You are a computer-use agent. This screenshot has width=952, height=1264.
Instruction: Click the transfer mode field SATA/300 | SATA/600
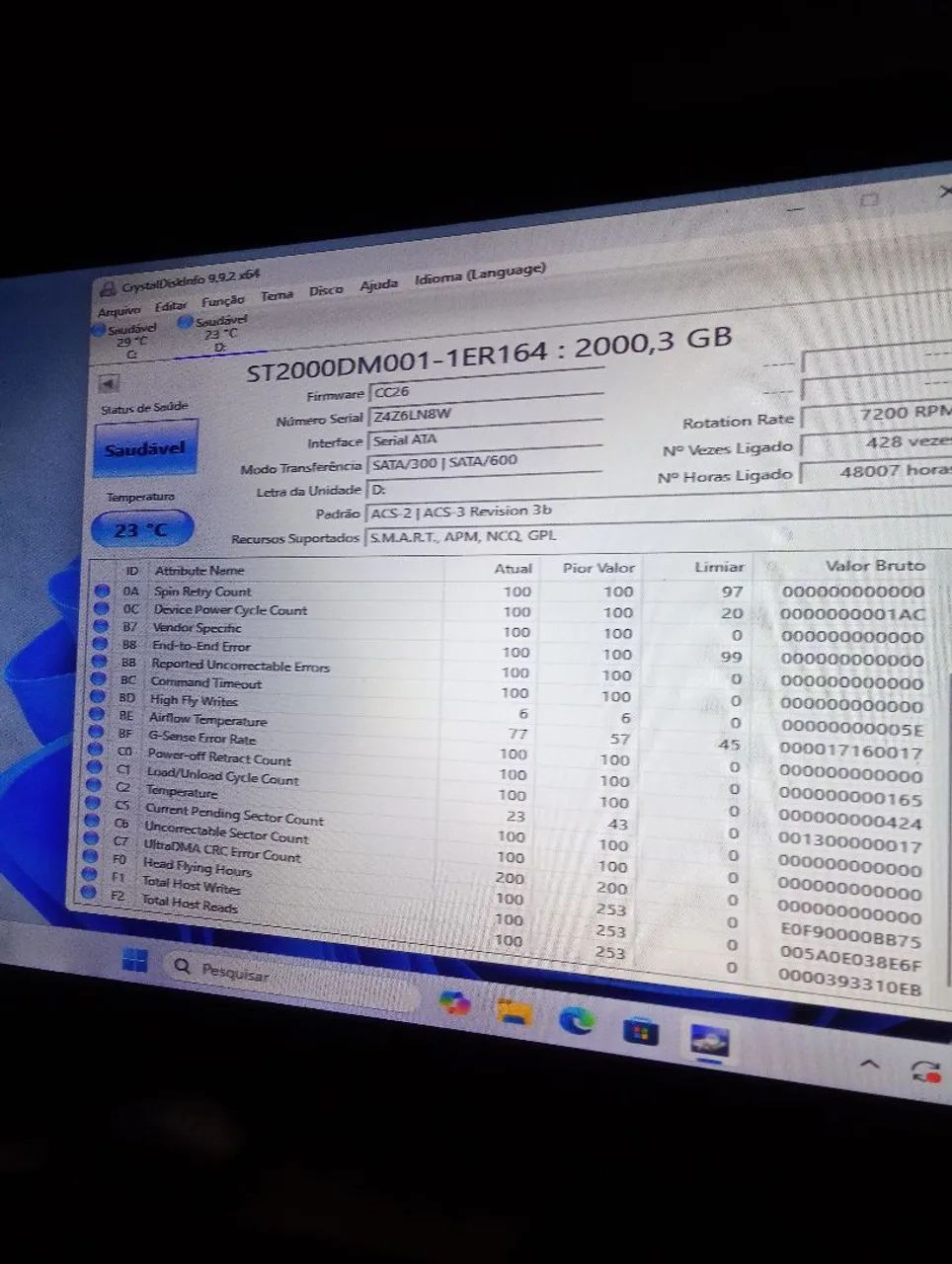[x=483, y=462]
